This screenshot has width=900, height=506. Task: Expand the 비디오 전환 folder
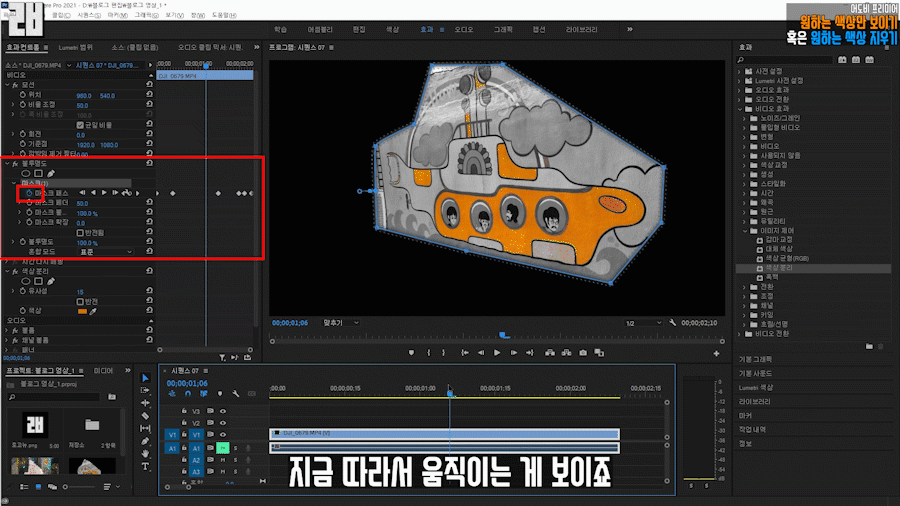(x=739, y=334)
